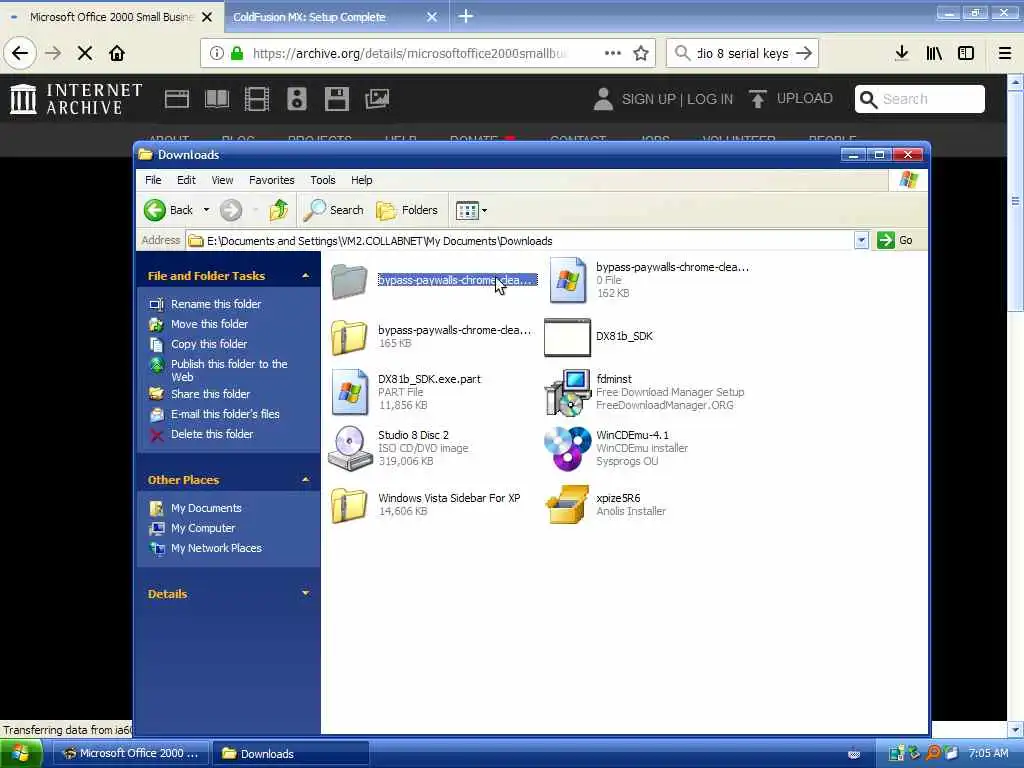Open the Archive audio speaker icon
This screenshot has width=1024, height=768.
(296, 99)
